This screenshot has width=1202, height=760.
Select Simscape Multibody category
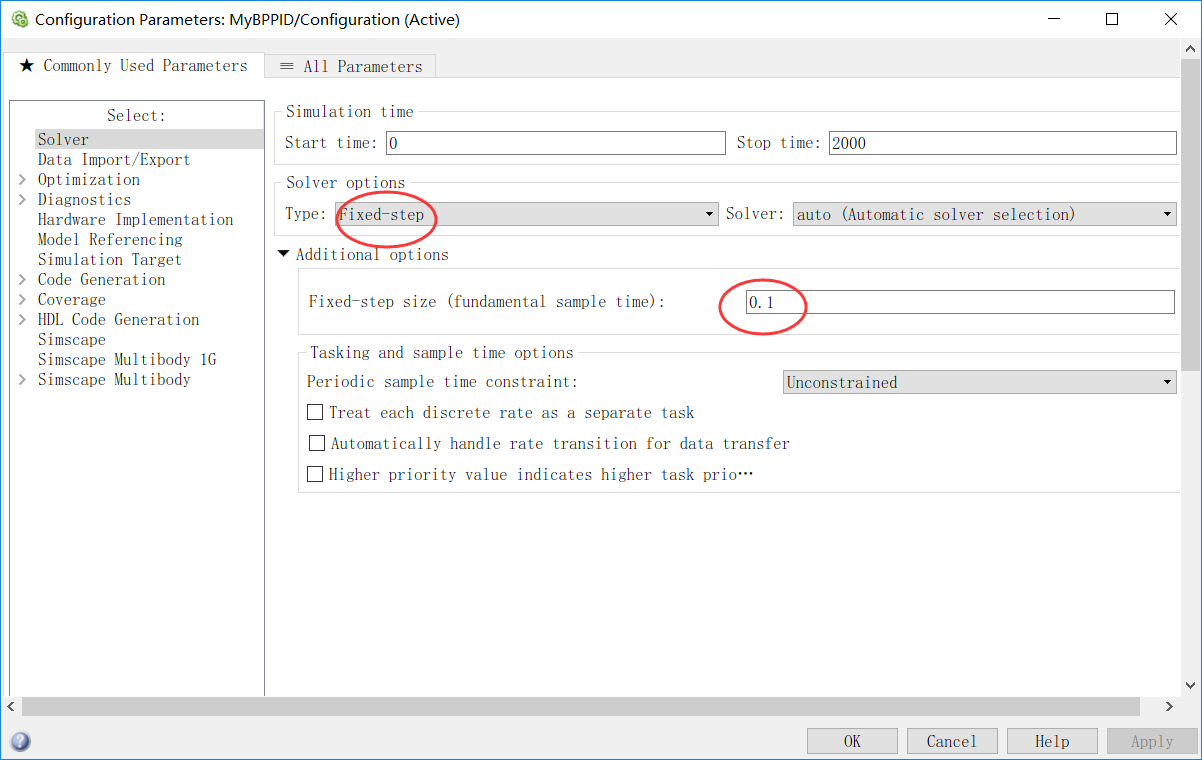click(x=114, y=380)
